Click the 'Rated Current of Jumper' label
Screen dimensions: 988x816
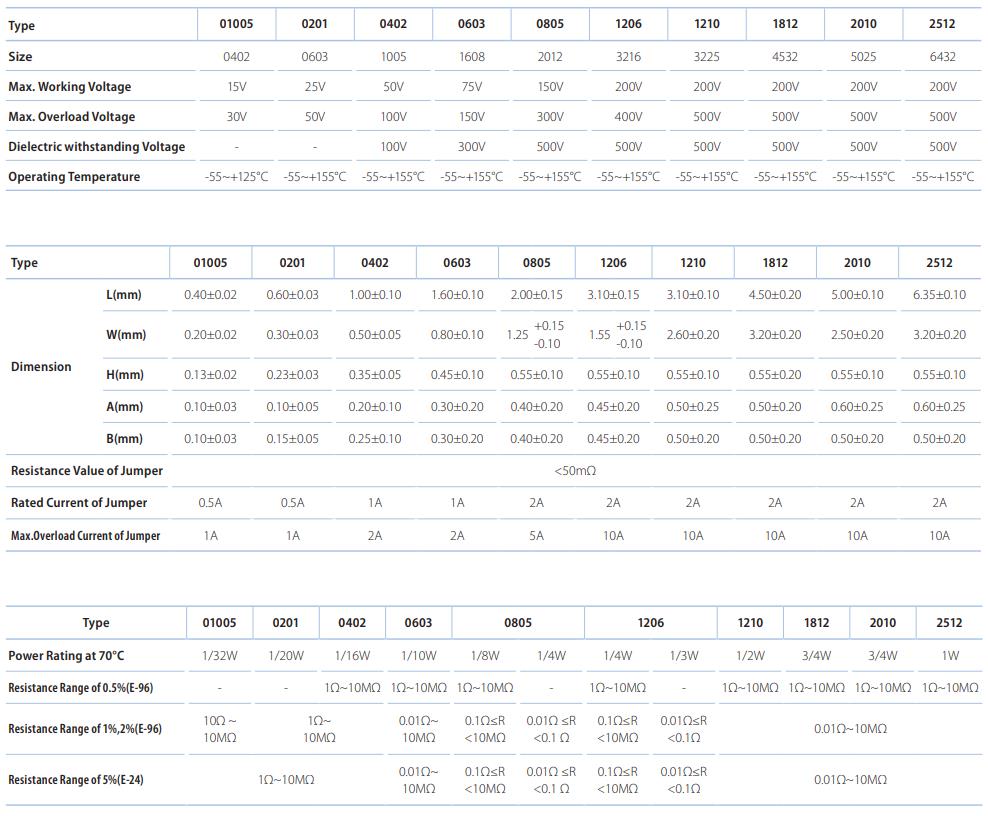[79, 503]
